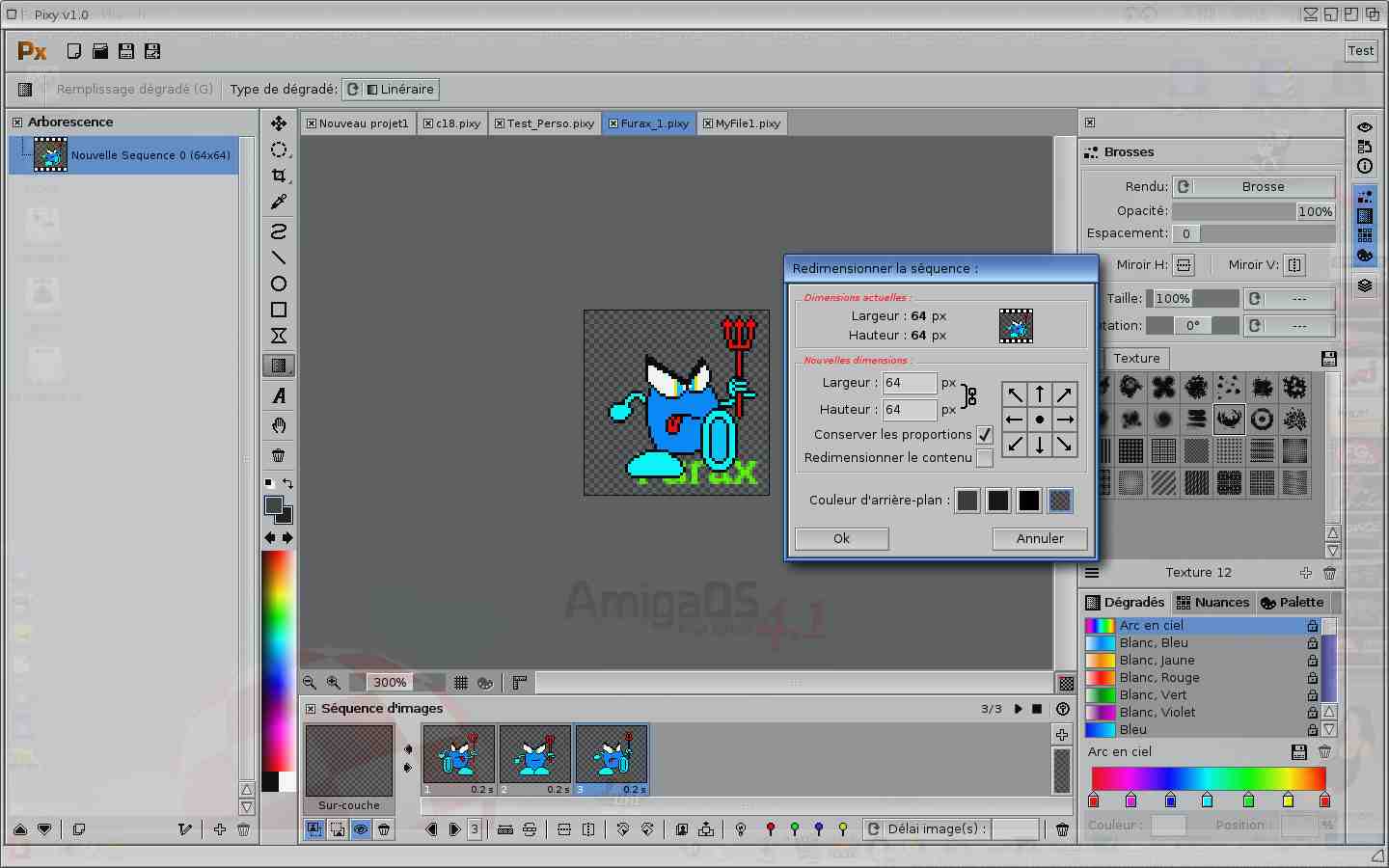Click the Largeur input field

pos(909,383)
